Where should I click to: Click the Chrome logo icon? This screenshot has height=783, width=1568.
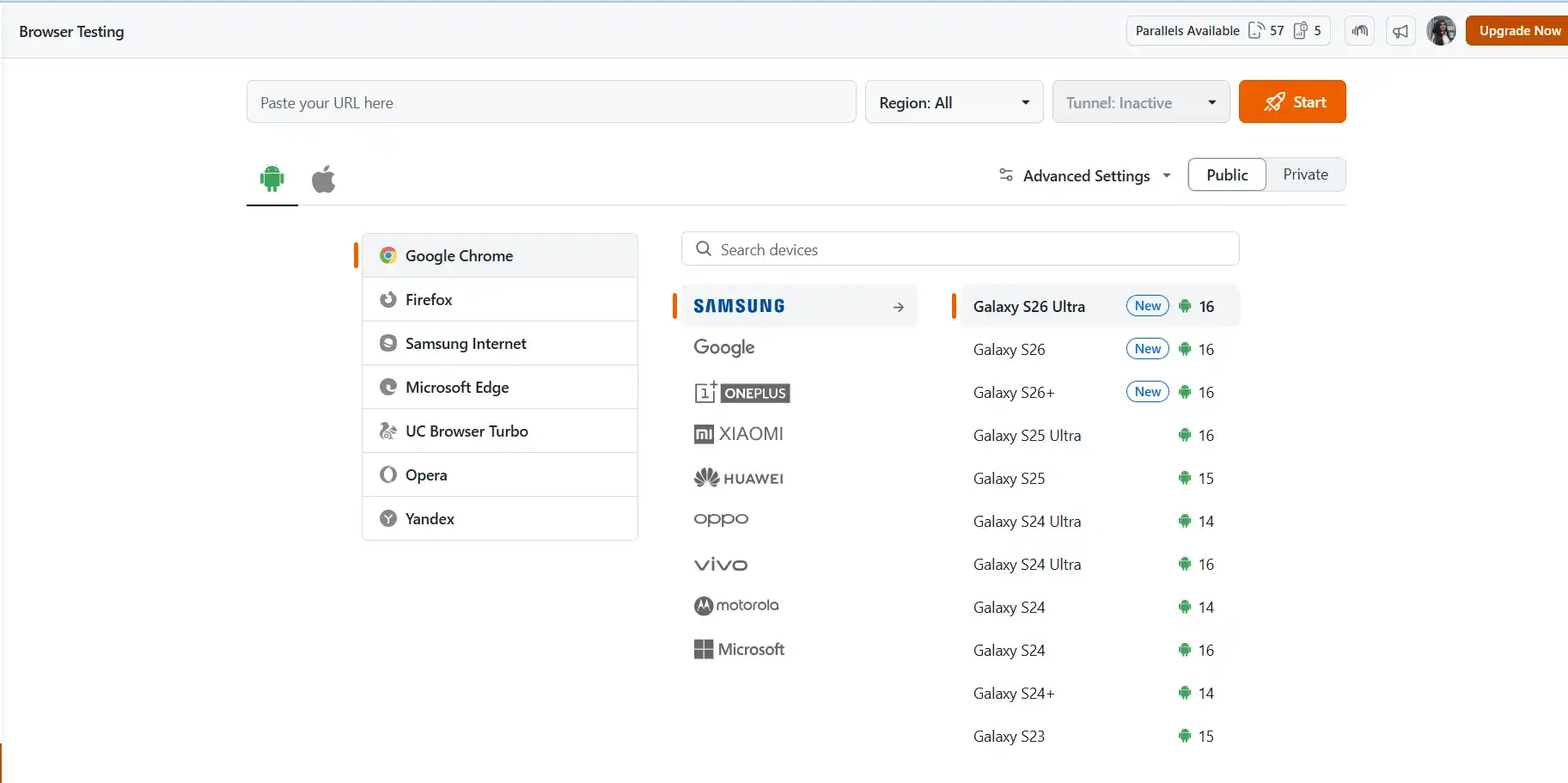[x=388, y=255]
